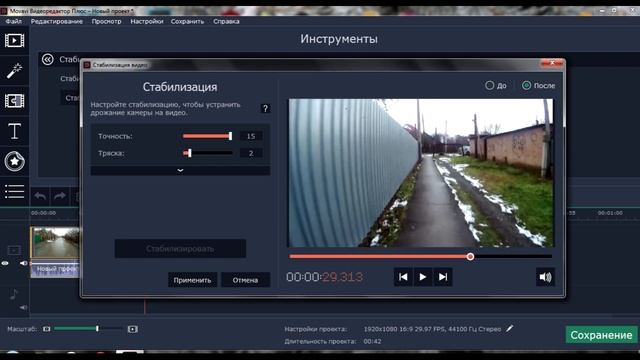Play the stabilized video preview

coord(423,277)
